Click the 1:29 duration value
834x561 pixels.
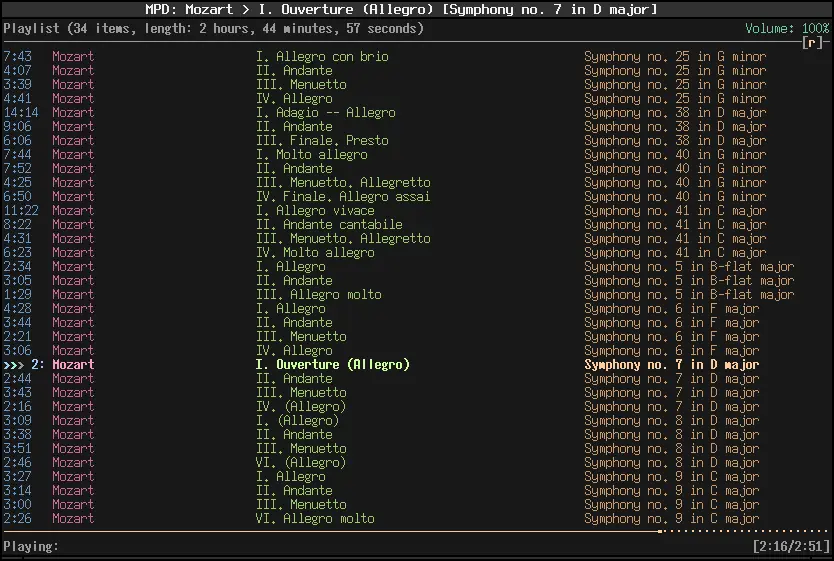coord(17,295)
